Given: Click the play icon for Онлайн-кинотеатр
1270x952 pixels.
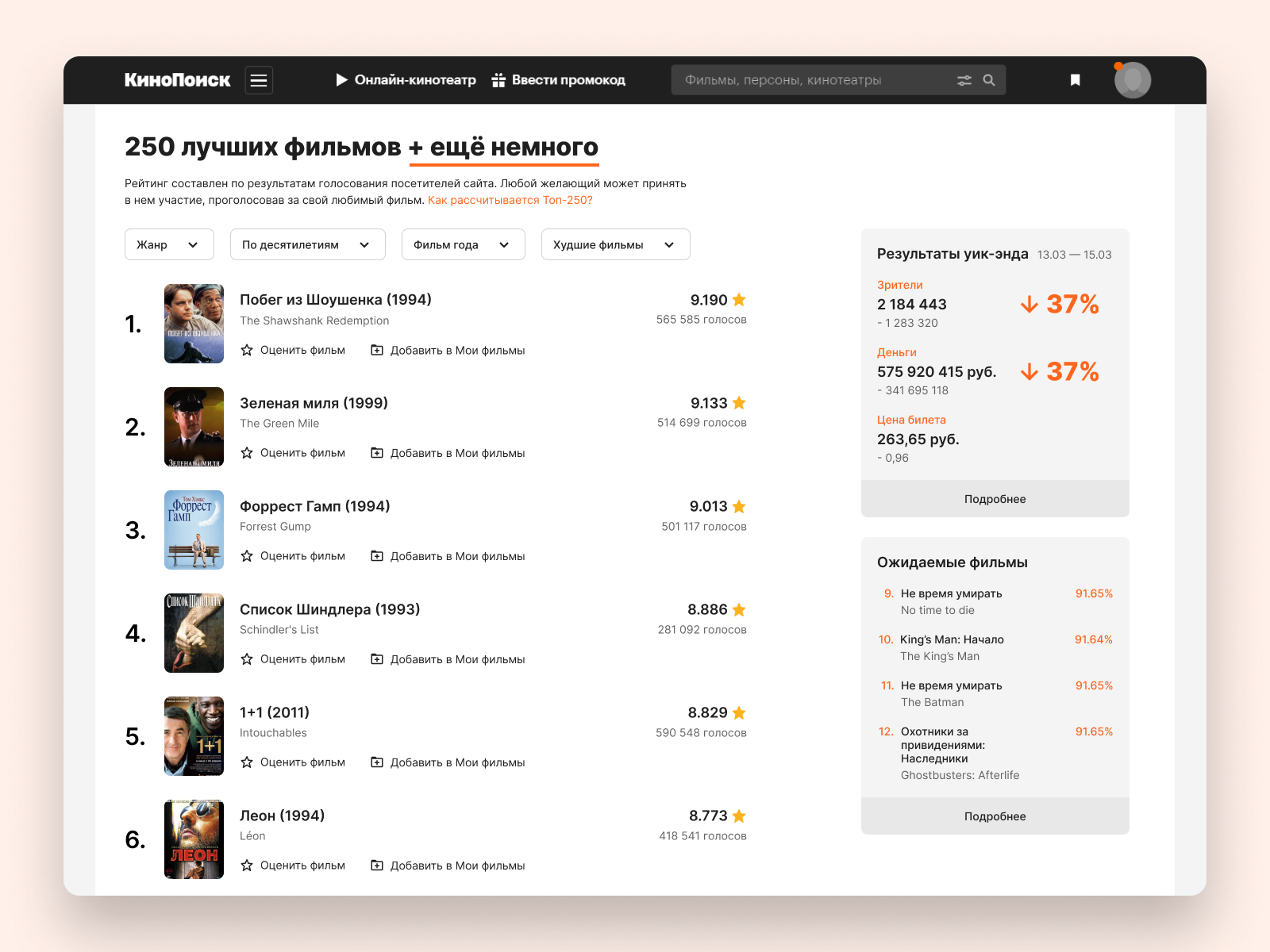Looking at the screenshot, I should [x=342, y=80].
